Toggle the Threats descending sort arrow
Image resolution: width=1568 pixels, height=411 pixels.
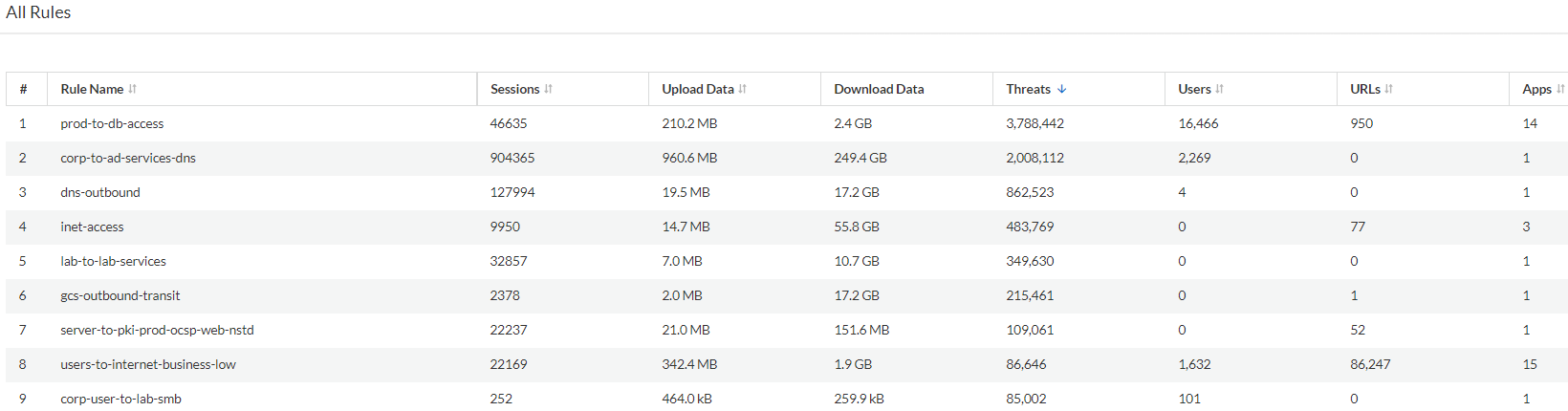point(1062,89)
